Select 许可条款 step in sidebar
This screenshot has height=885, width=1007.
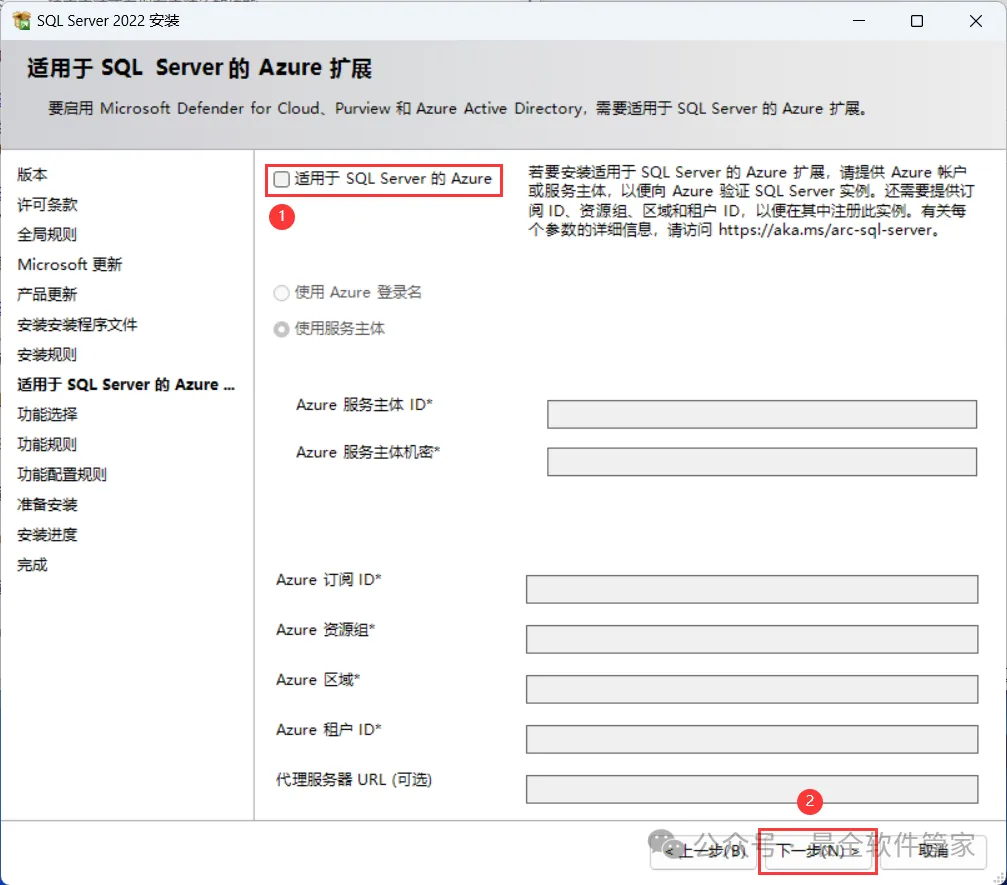[x=47, y=204]
